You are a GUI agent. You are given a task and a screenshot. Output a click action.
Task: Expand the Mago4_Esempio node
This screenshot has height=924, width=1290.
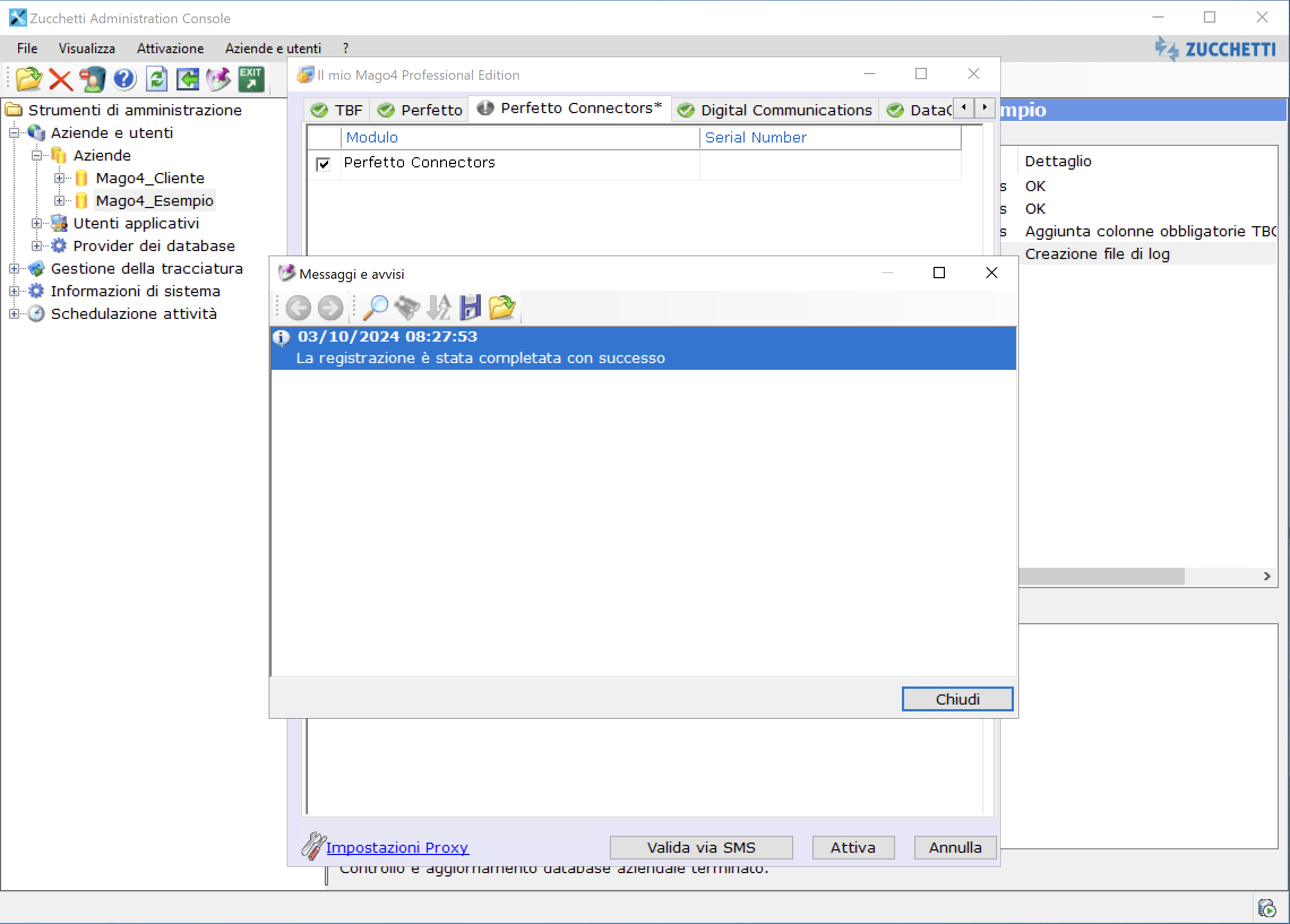tap(59, 201)
